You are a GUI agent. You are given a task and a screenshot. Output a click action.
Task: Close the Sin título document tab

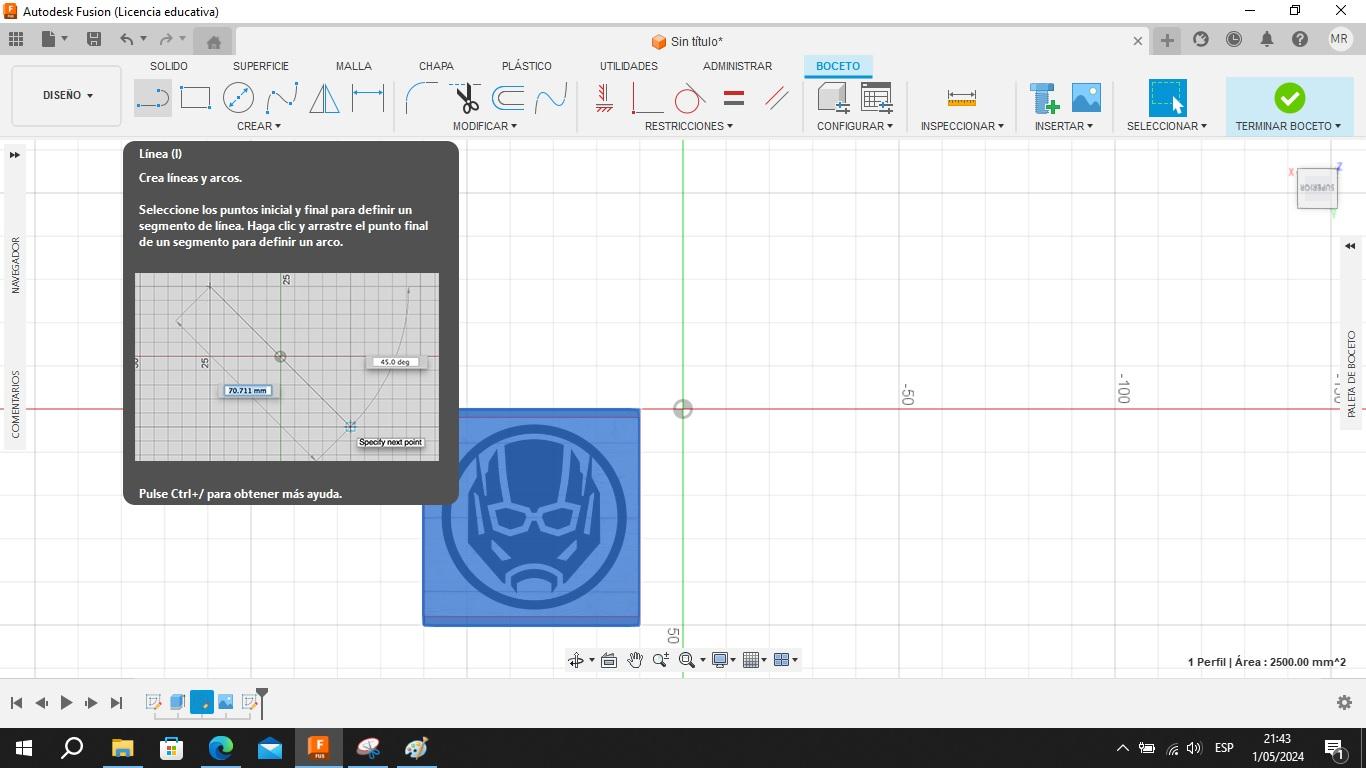pos(1137,41)
